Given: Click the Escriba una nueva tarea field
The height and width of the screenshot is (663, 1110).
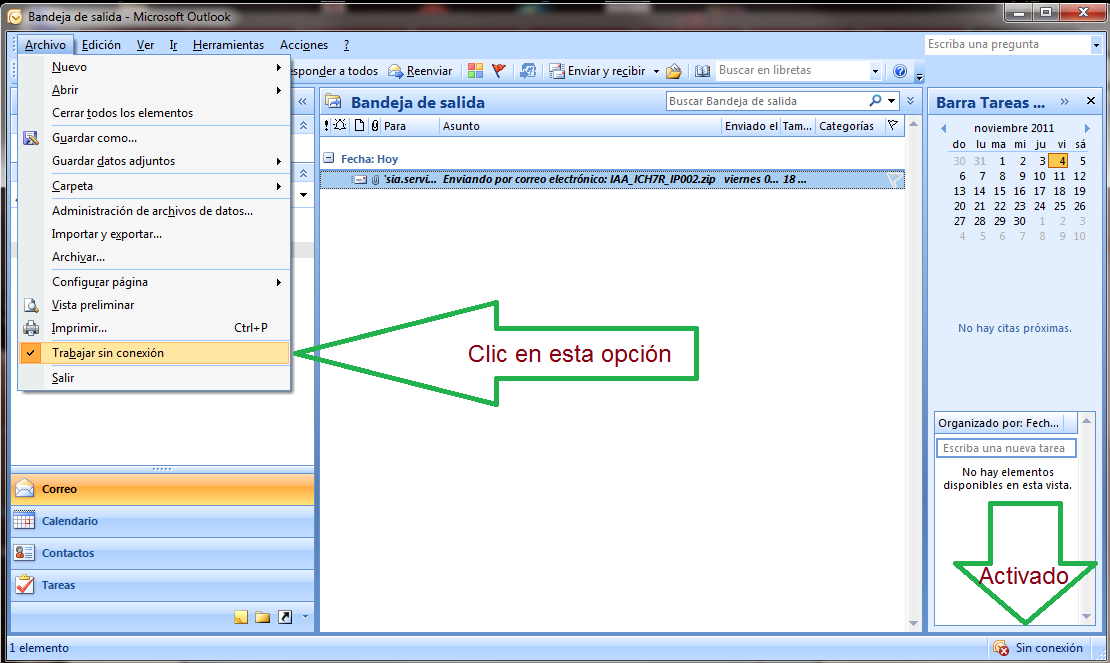Looking at the screenshot, I should pos(1006,448).
